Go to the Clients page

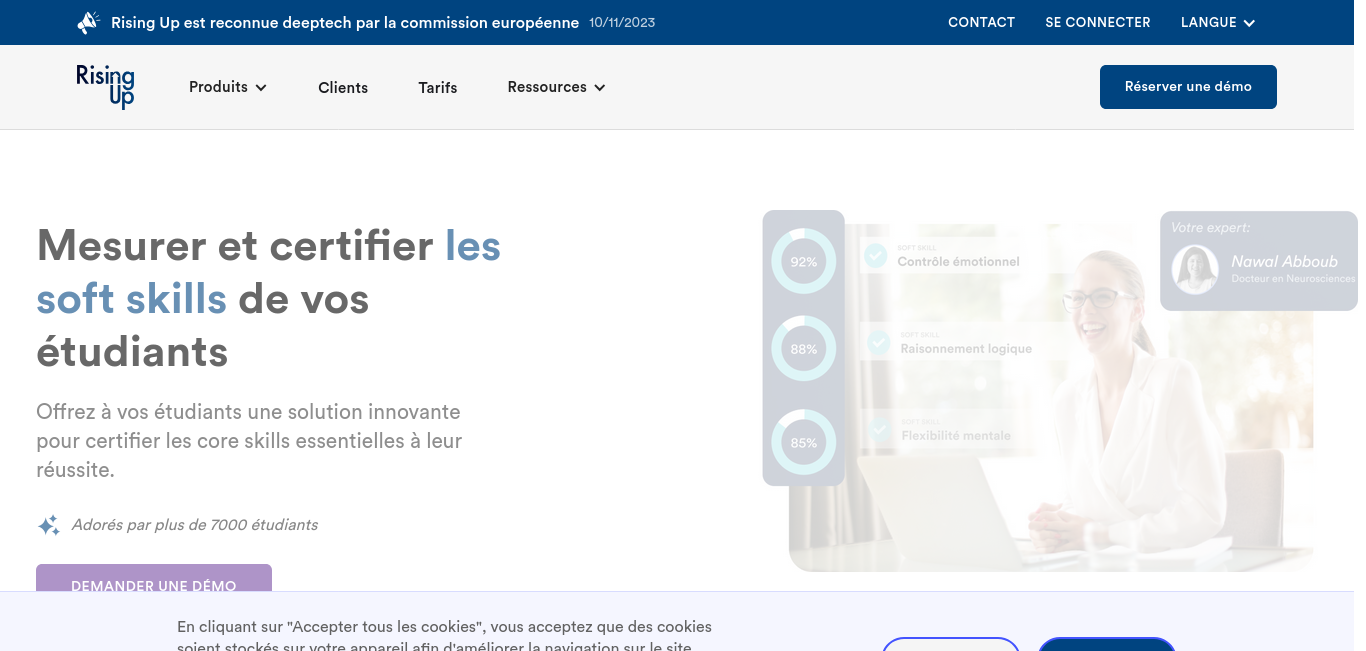click(343, 87)
